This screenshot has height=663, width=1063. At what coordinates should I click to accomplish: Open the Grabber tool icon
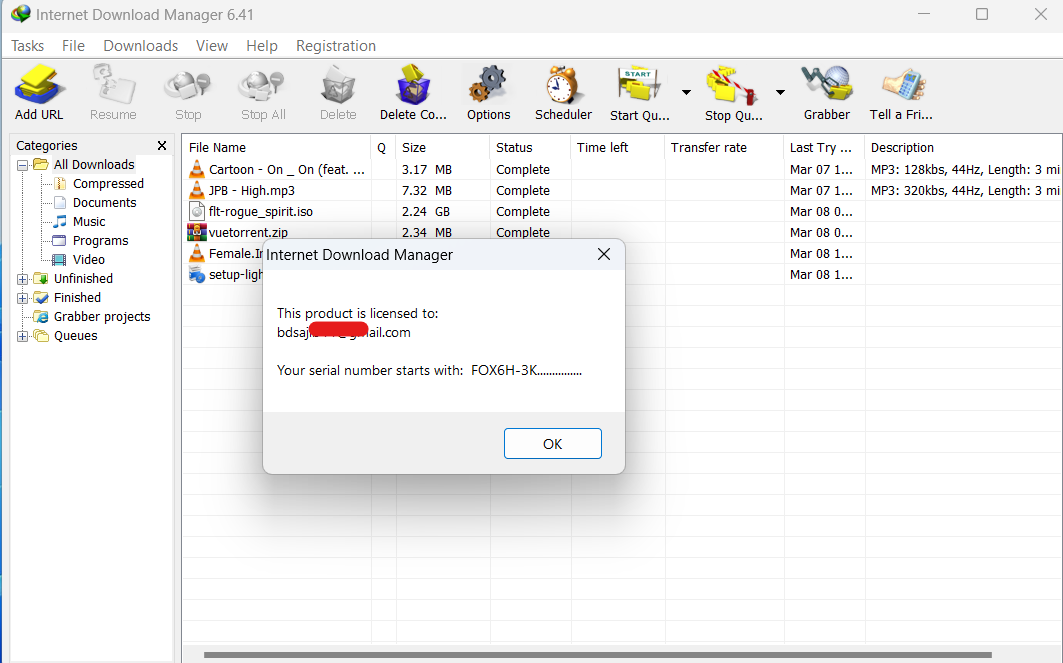coord(826,84)
